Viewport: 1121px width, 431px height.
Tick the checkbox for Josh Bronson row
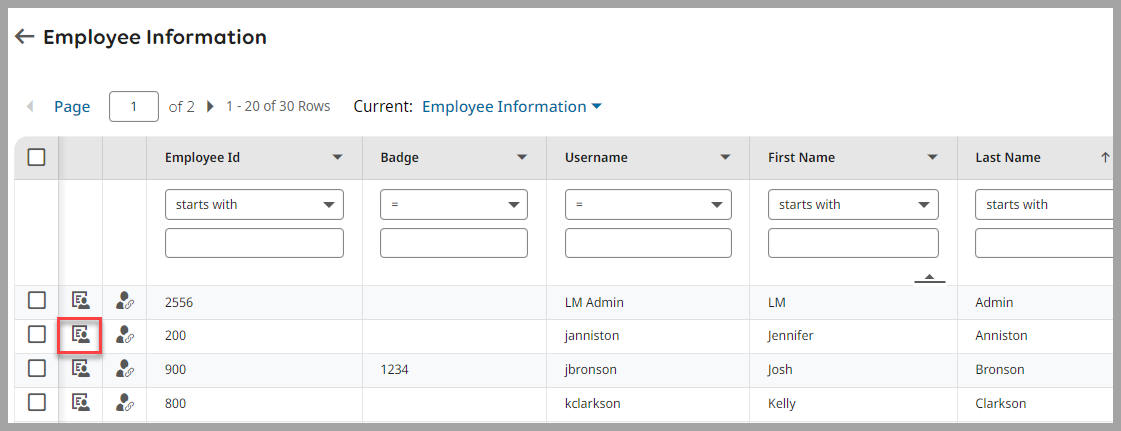coord(37,369)
